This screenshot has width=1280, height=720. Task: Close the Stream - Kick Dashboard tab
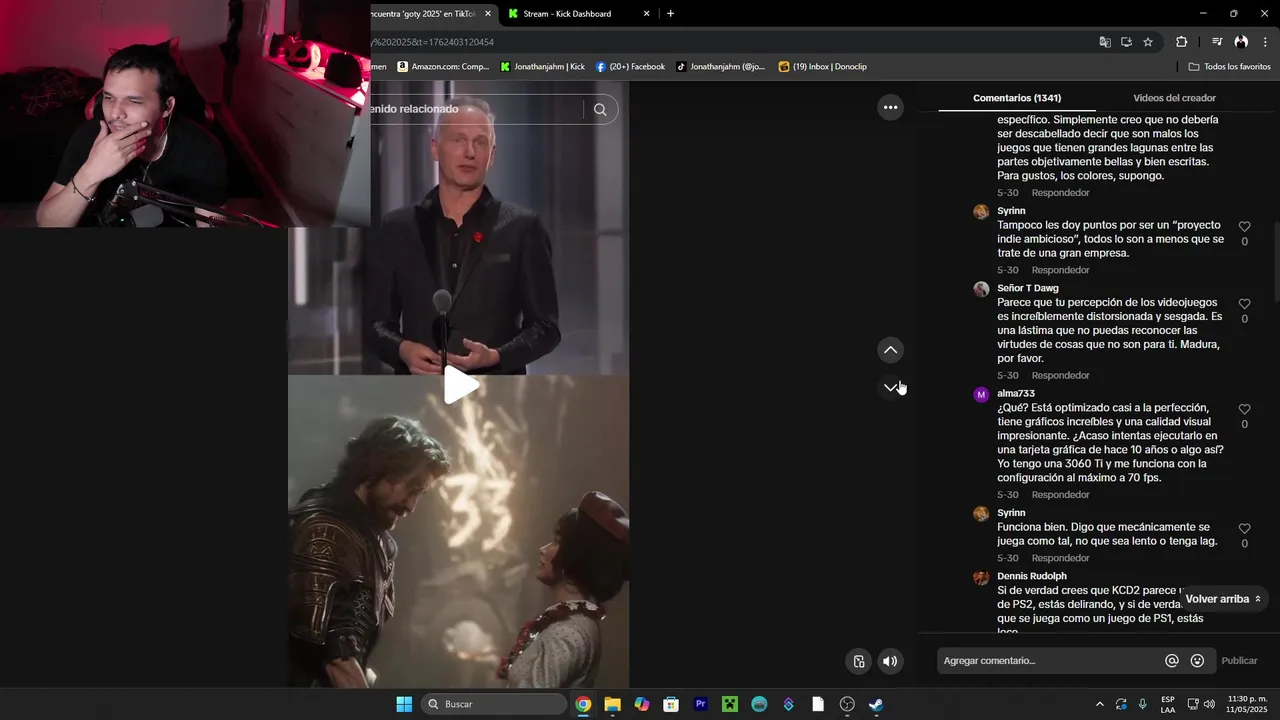(x=646, y=14)
